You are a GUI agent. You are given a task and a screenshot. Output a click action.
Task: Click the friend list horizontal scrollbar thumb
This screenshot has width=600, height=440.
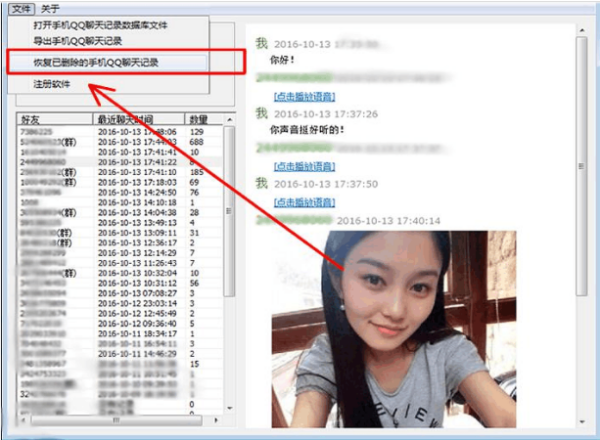(x=116, y=420)
